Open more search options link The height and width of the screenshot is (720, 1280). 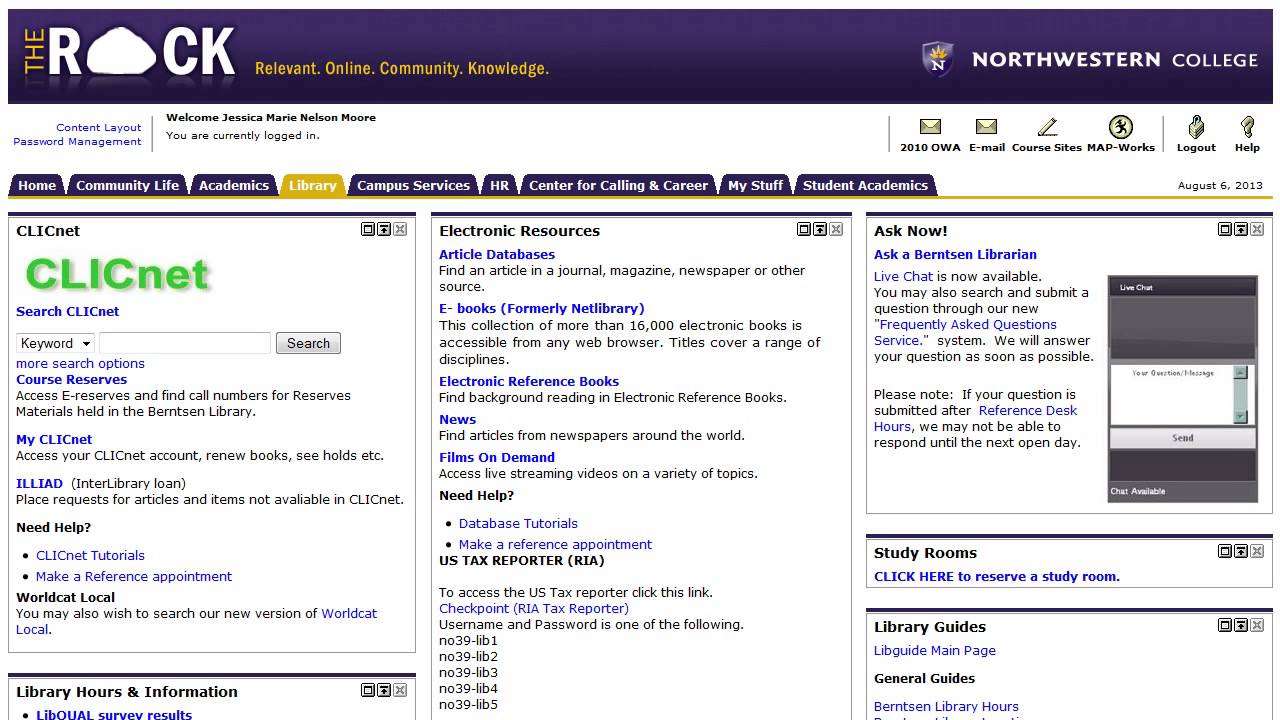pyautogui.click(x=80, y=363)
